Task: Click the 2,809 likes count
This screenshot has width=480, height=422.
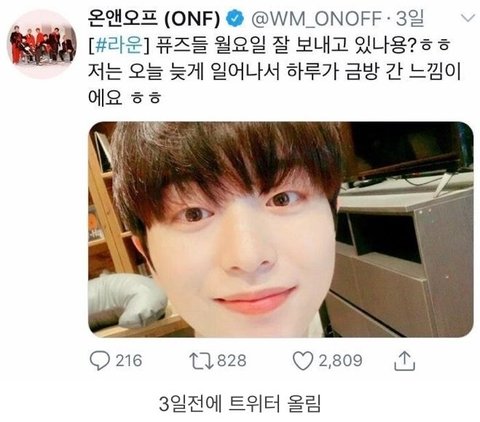Action: pos(340,361)
